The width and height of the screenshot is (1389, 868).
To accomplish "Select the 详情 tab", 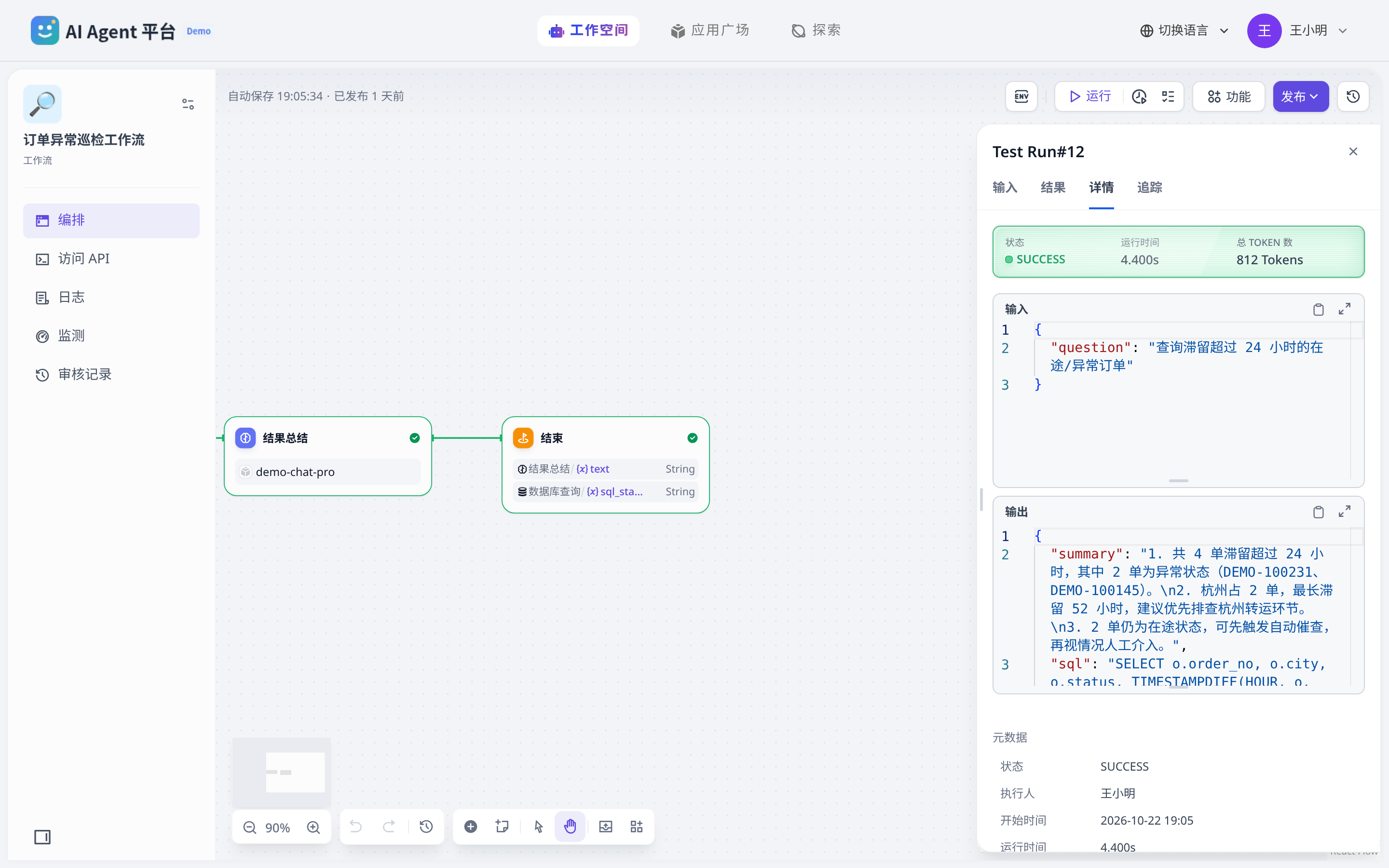I will pyautogui.click(x=1101, y=187).
